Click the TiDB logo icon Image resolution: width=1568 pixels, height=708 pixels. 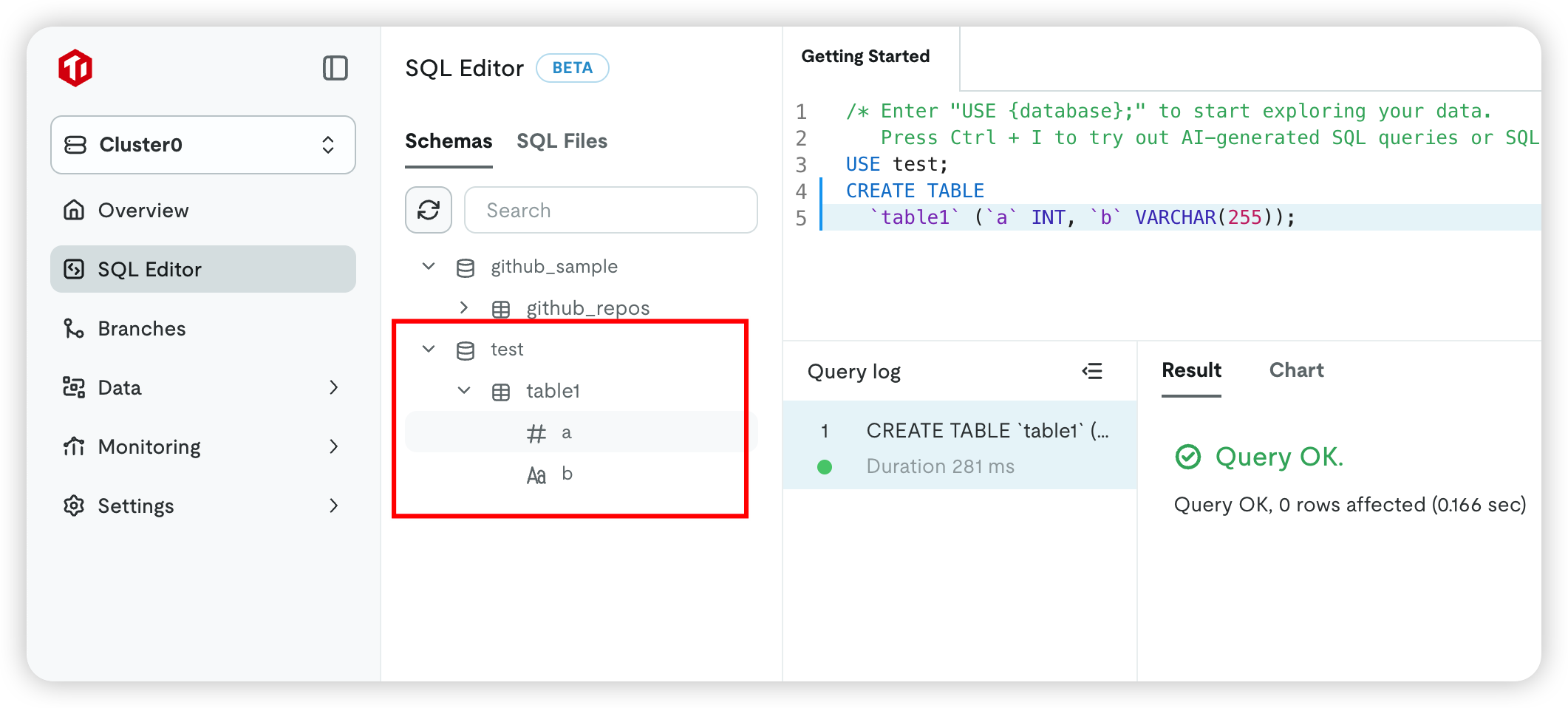pos(75,69)
